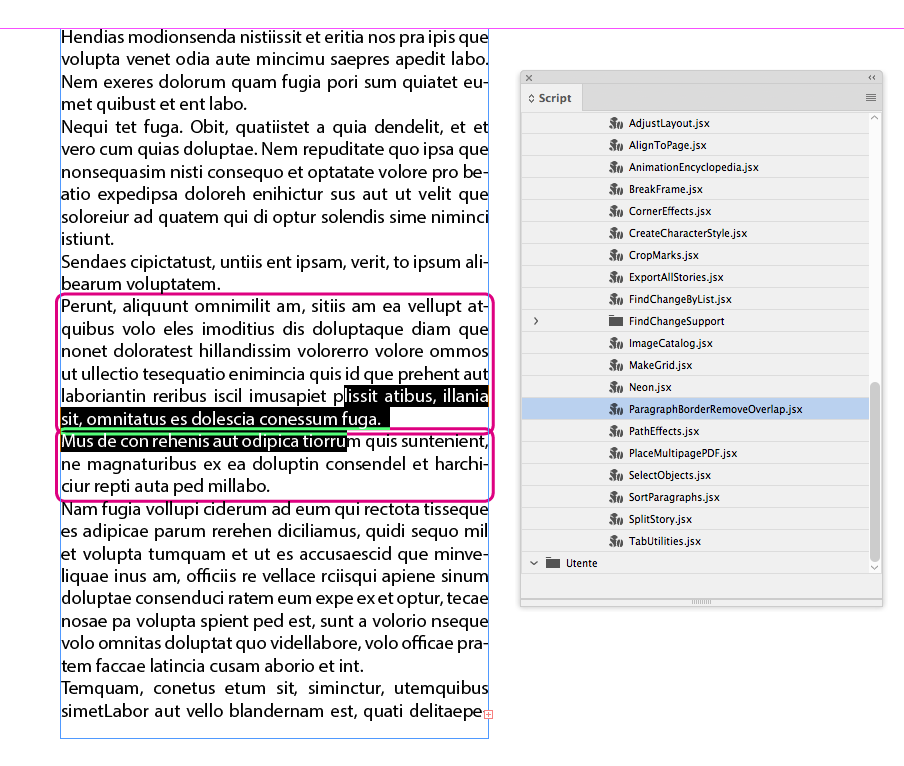Place cursor in 'Hendias modionsenda' first line
The width and height of the screenshot is (904, 766).
tap(274, 37)
